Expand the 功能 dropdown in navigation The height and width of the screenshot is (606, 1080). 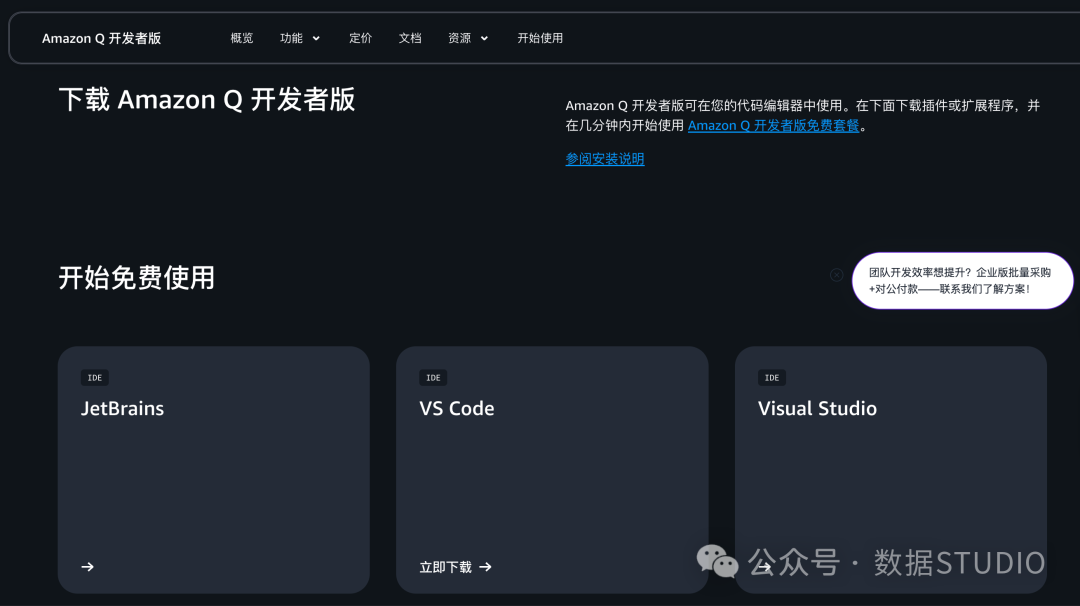[x=300, y=39]
